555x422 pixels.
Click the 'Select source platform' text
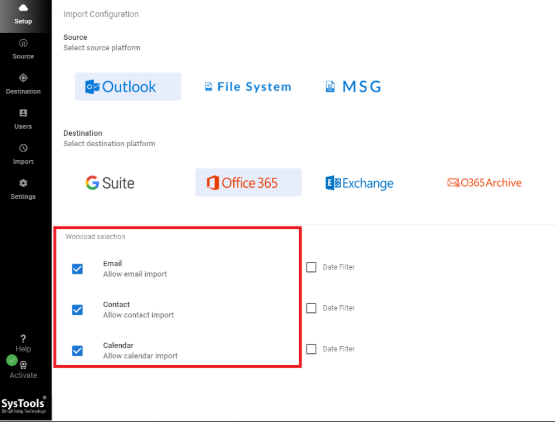pos(102,48)
